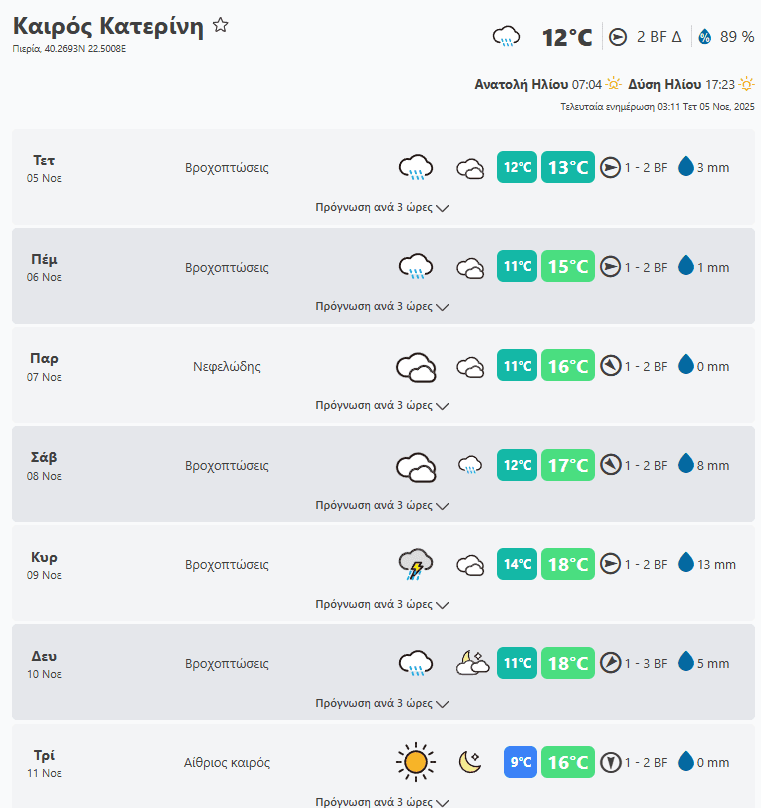Screen dimensions: 761x808
Task: Show 3-hour forecast for Σάβ 08 Νοε
Action: tap(382, 505)
